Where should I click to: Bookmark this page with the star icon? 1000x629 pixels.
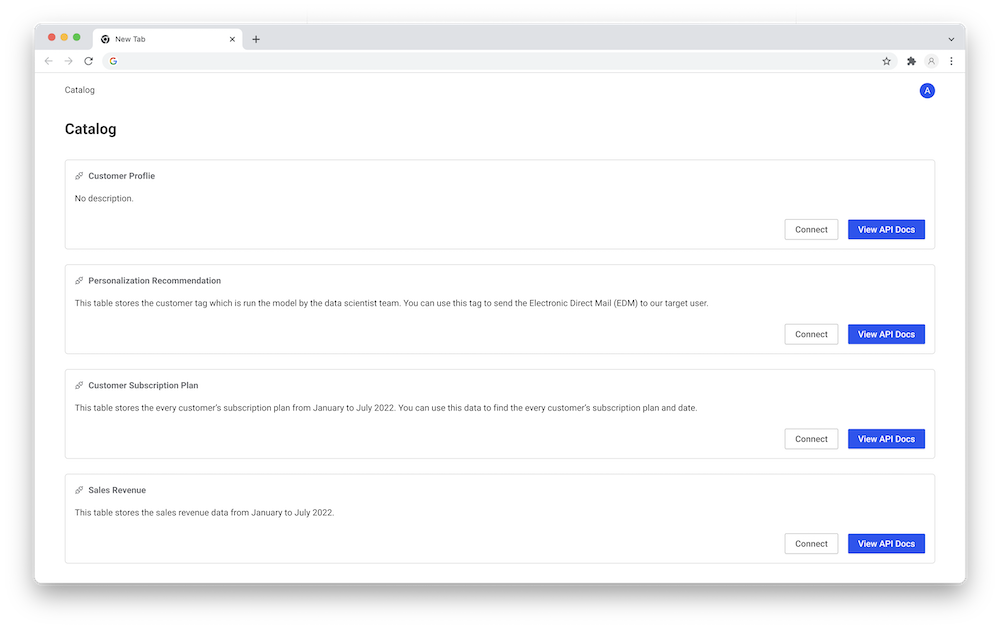point(886,61)
